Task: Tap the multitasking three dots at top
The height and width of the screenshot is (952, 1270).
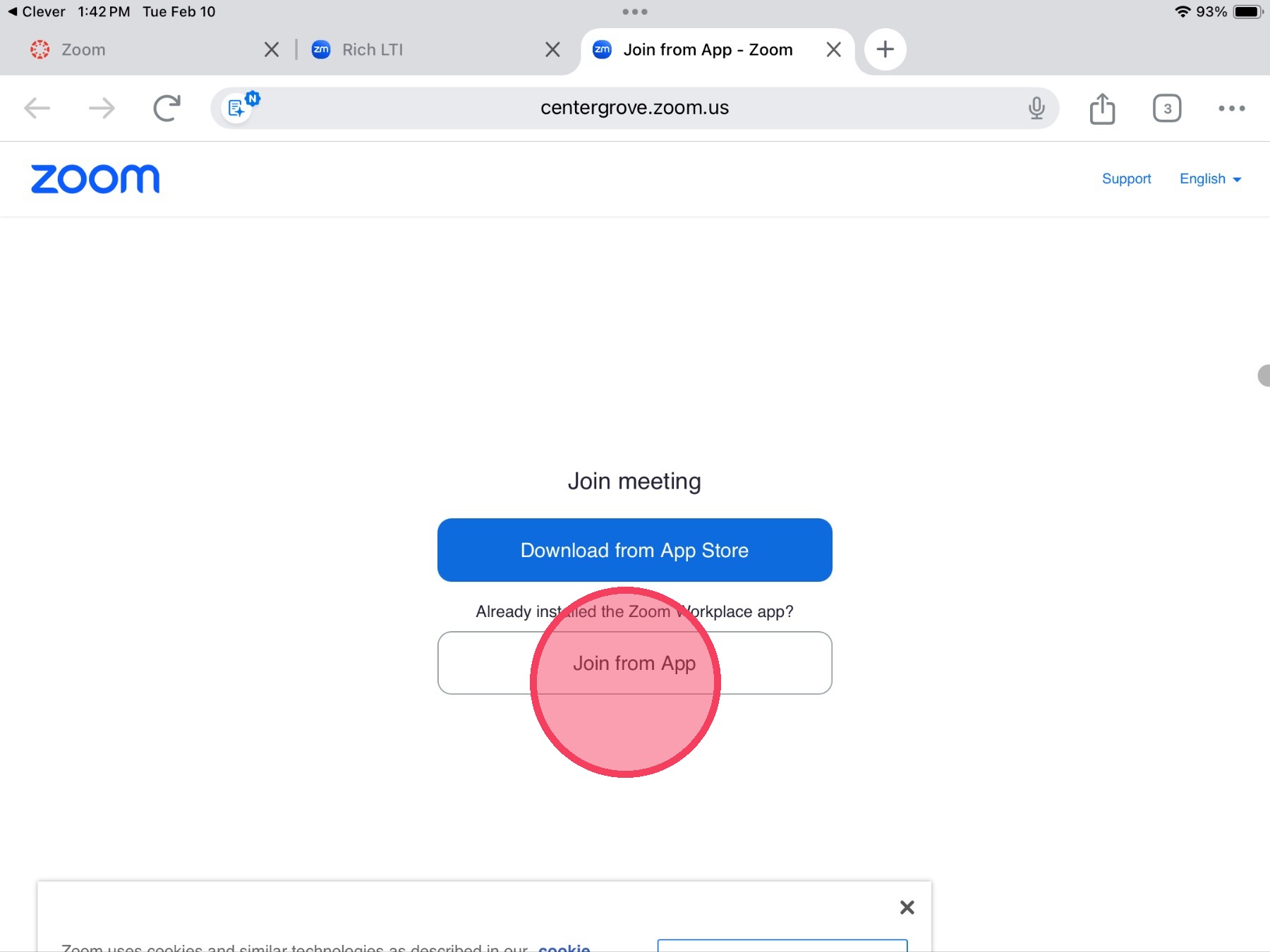Action: (x=634, y=12)
